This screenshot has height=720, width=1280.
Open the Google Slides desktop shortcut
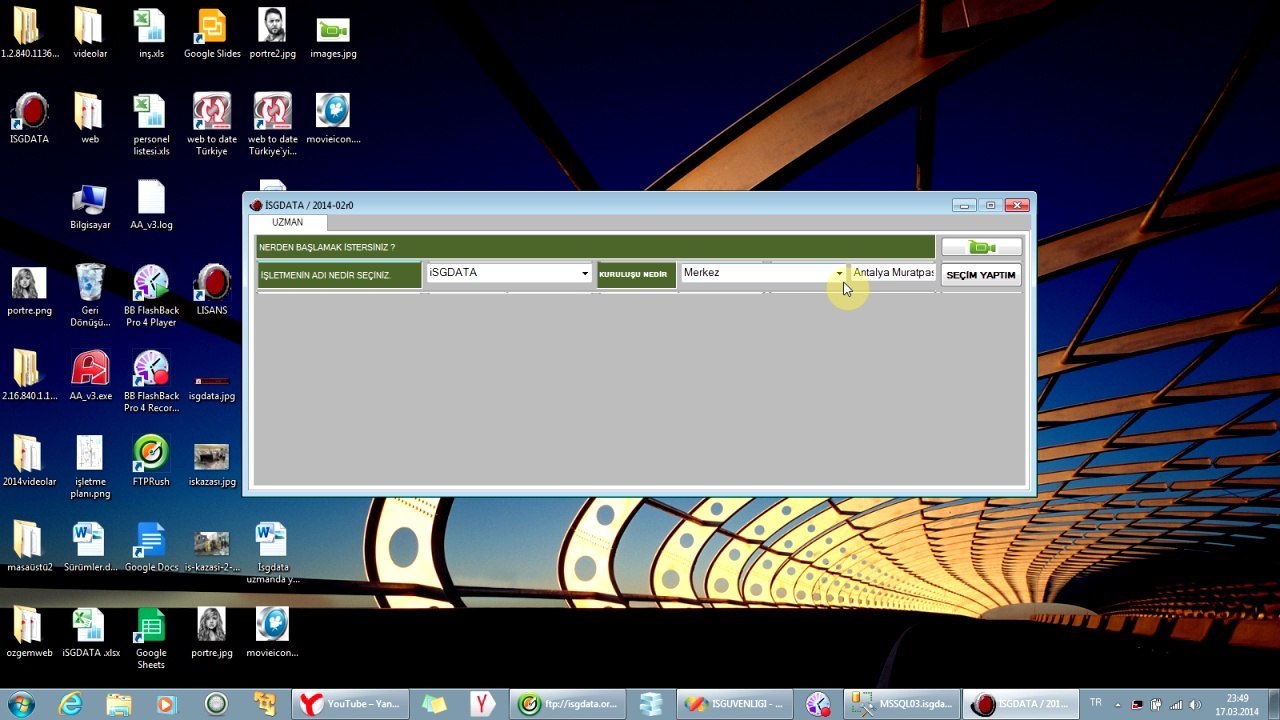(212, 33)
